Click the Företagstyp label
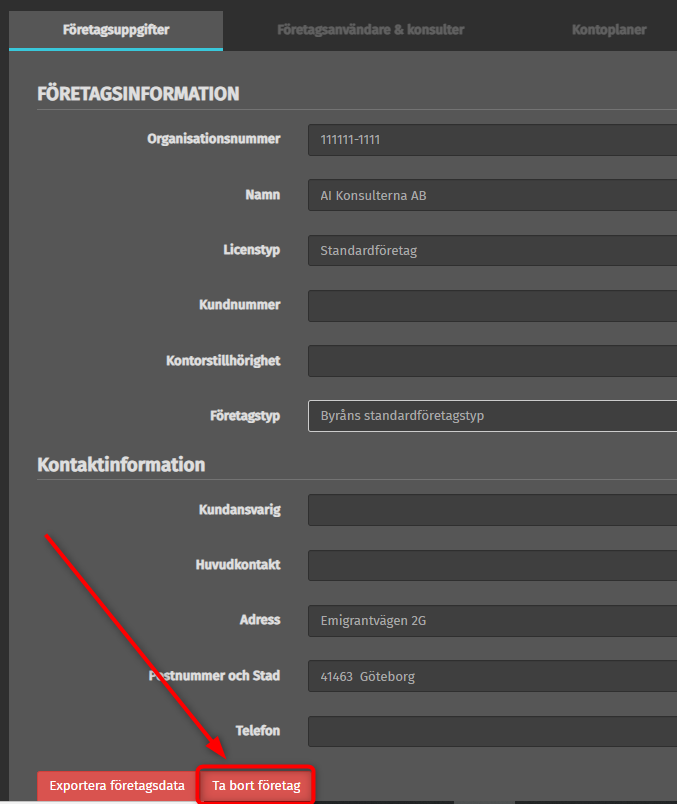The height and width of the screenshot is (804, 677). [x=245, y=415]
